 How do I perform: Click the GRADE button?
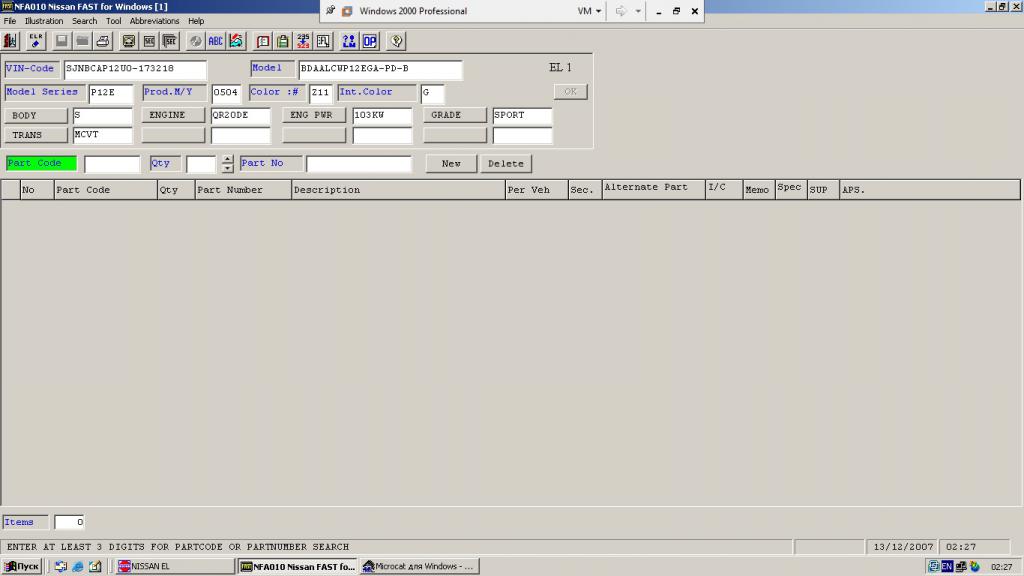(x=455, y=115)
